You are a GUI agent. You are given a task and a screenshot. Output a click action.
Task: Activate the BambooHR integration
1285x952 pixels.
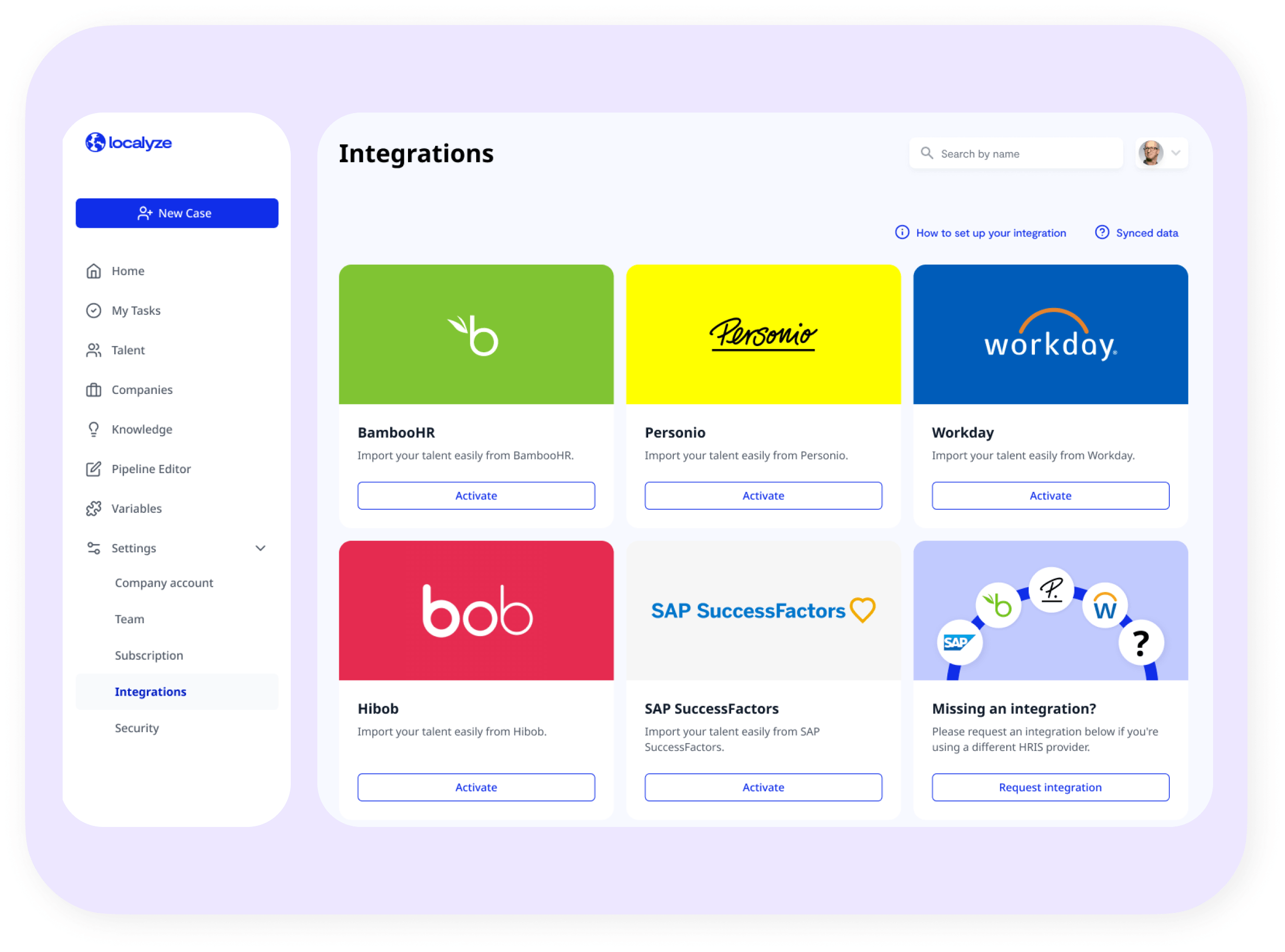[476, 496]
